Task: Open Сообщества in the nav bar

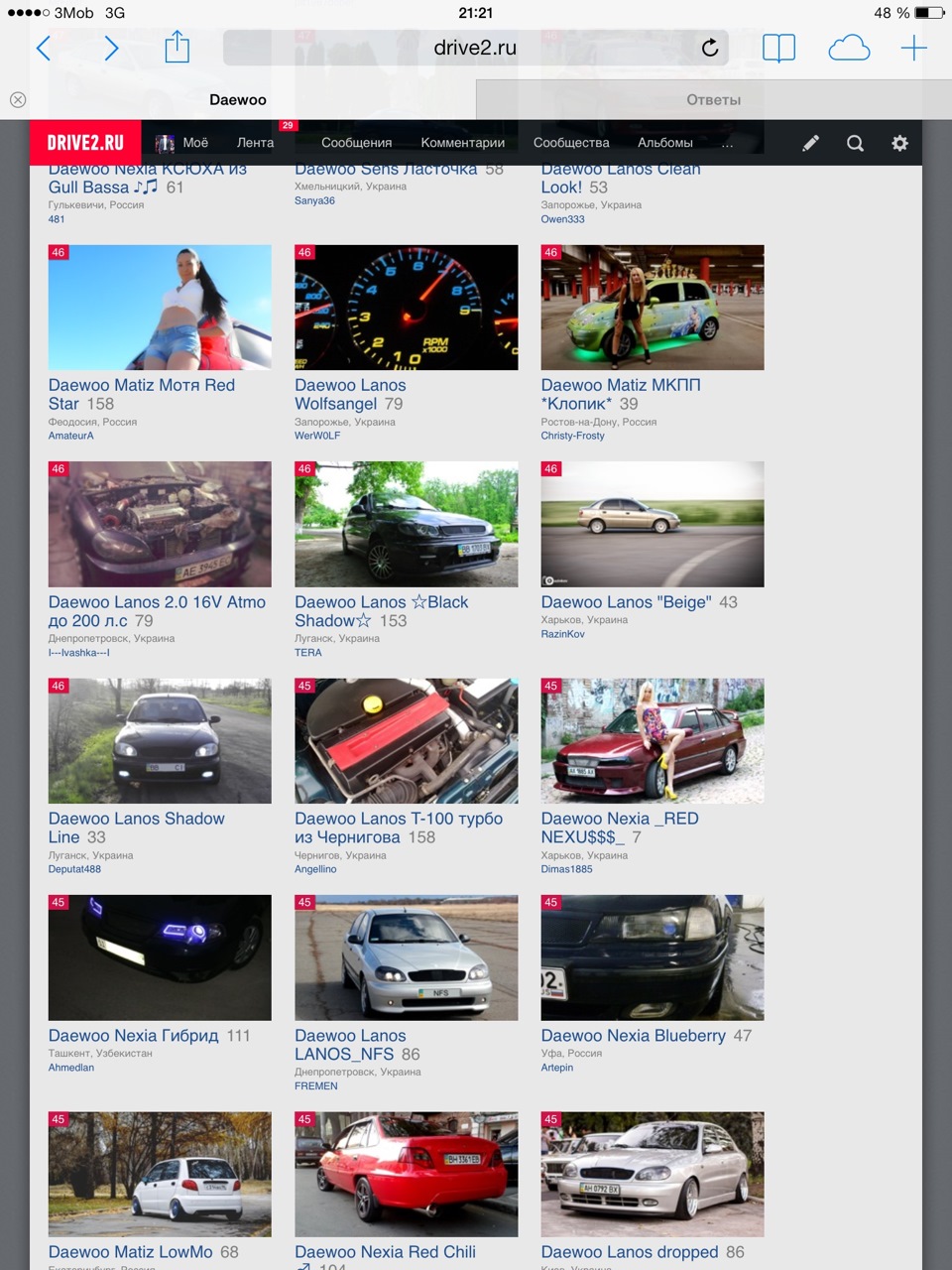Action: [571, 143]
